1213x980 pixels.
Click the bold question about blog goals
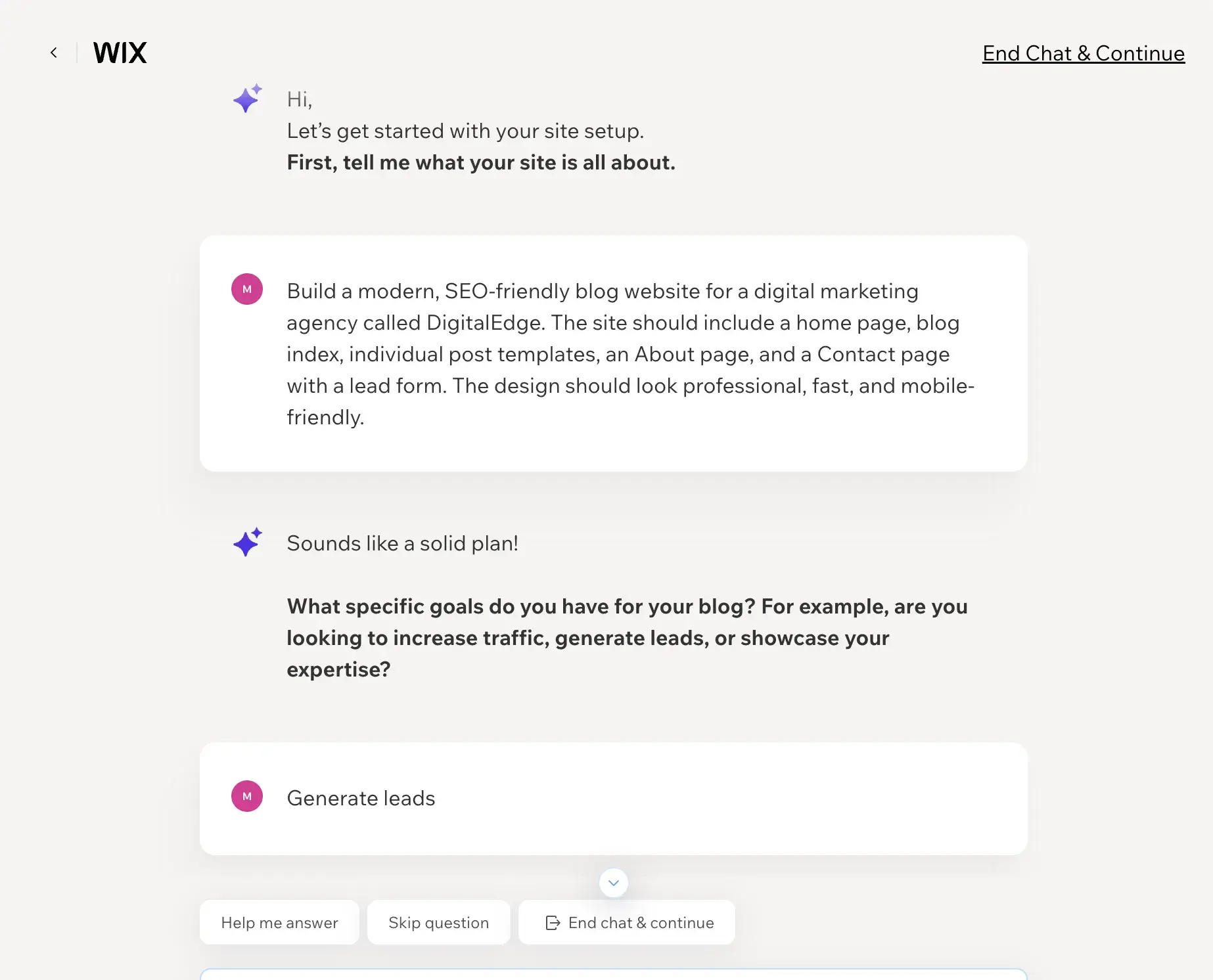click(x=626, y=637)
